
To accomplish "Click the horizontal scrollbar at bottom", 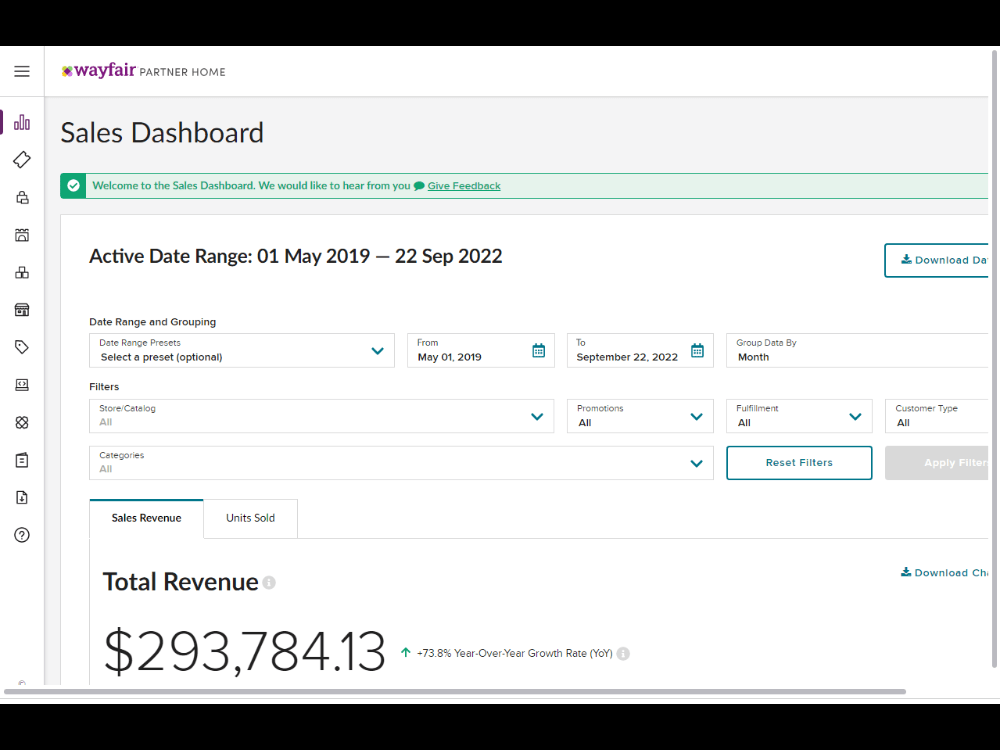I will [455, 691].
